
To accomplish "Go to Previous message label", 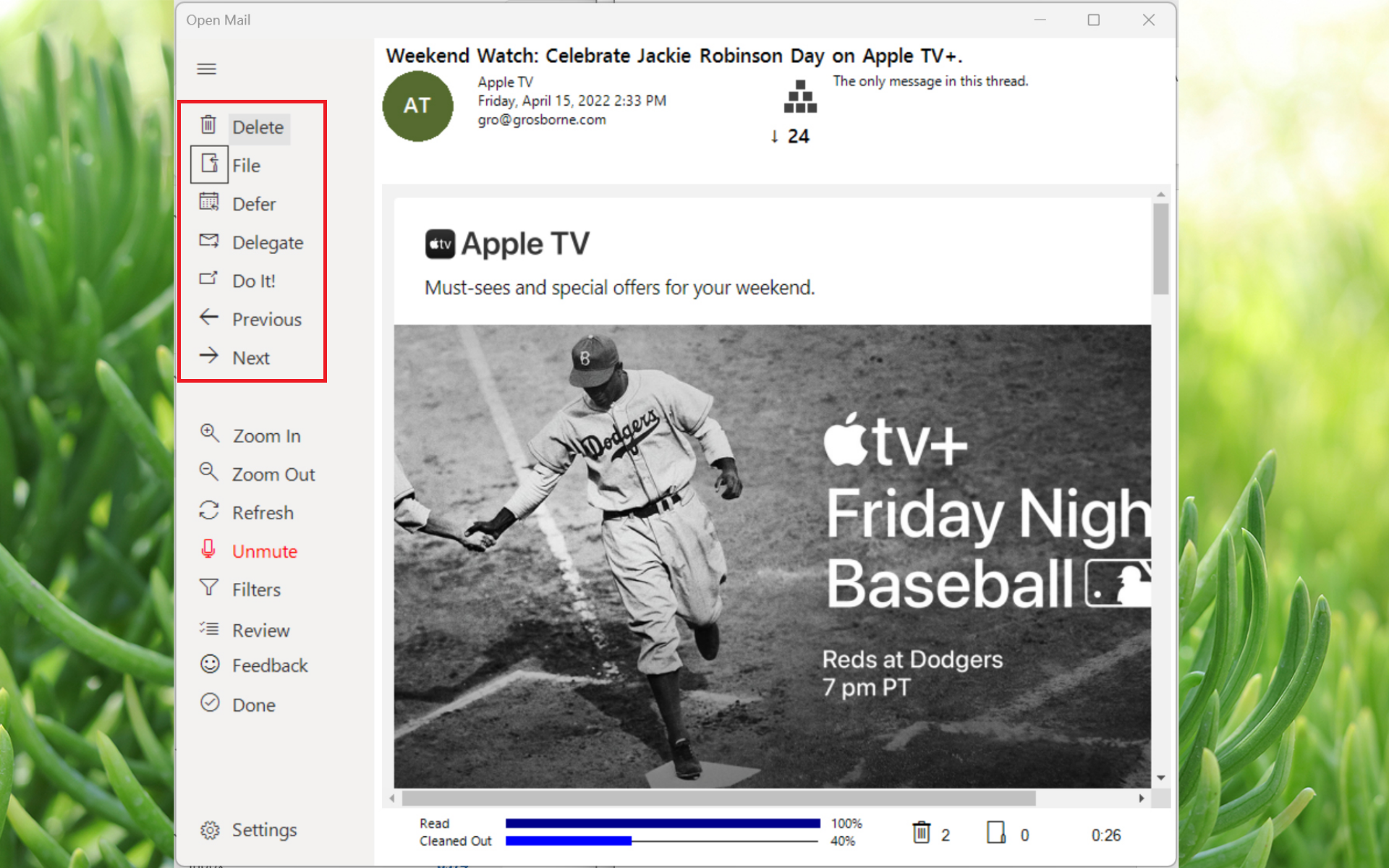I will click(x=267, y=319).
